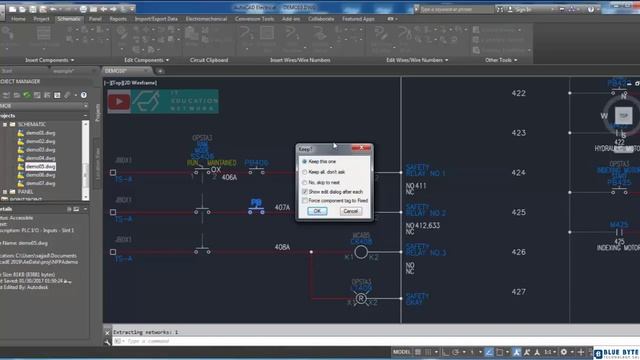The image size is (640, 360).
Task: Close the command line with X icon
Action: click(107, 333)
